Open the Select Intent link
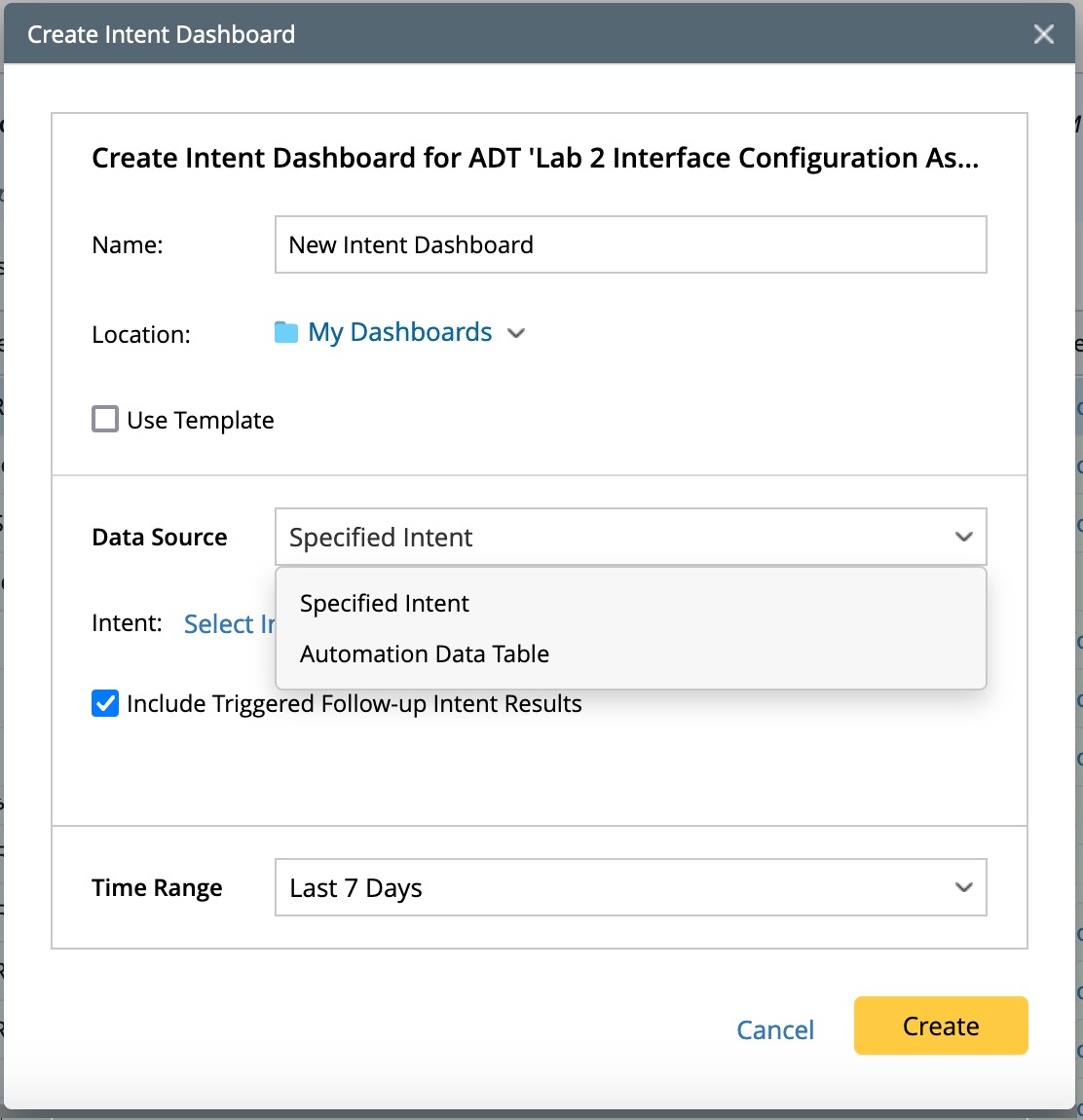This screenshot has width=1083, height=1120. click(x=230, y=624)
